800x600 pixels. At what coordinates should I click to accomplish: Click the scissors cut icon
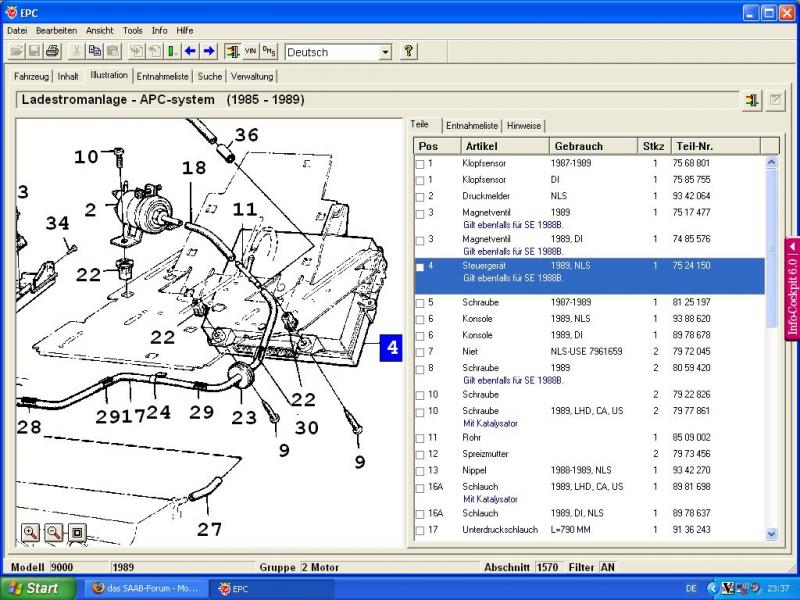[76, 51]
